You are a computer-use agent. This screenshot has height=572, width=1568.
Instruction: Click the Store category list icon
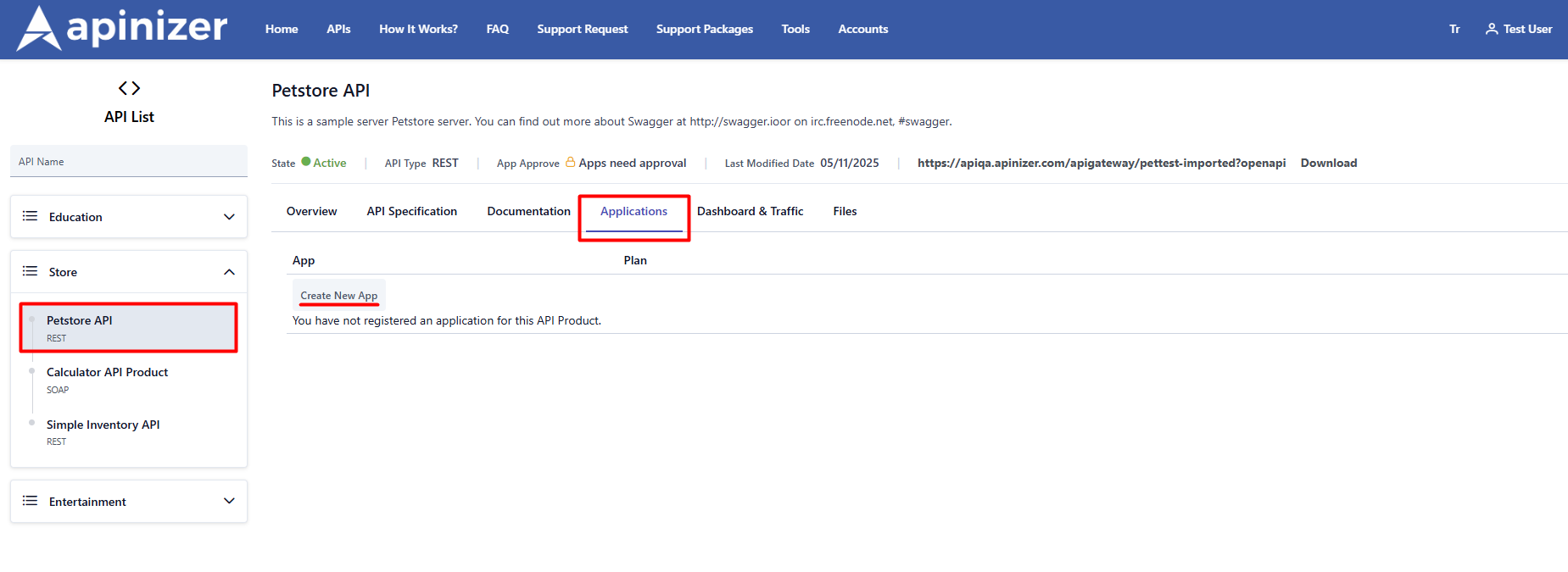coord(31,271)
